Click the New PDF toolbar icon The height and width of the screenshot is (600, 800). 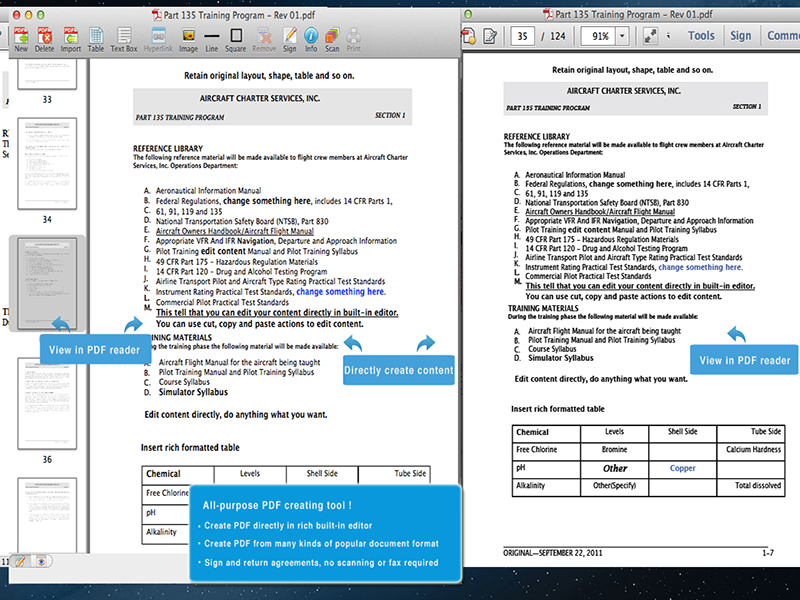21,39
